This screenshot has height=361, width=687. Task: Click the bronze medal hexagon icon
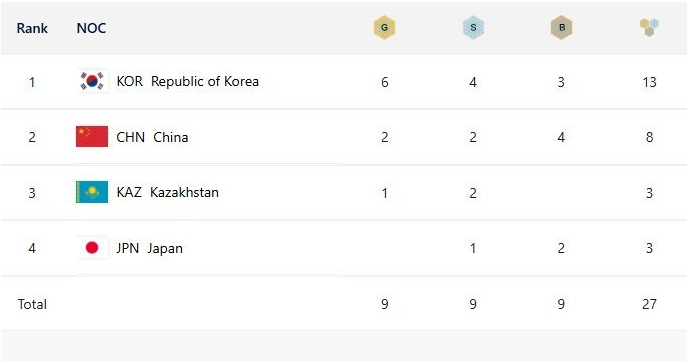point(562,28)
